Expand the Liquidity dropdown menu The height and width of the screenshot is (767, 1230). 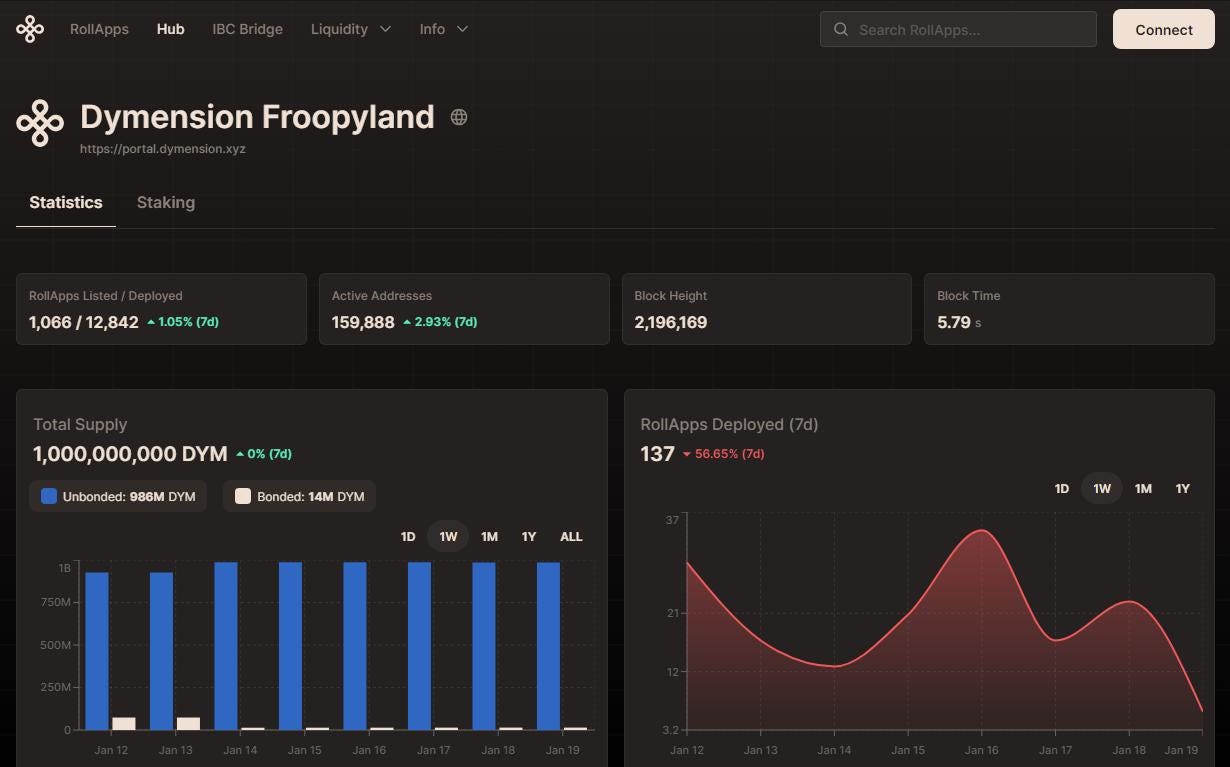(x=351, y=29)
